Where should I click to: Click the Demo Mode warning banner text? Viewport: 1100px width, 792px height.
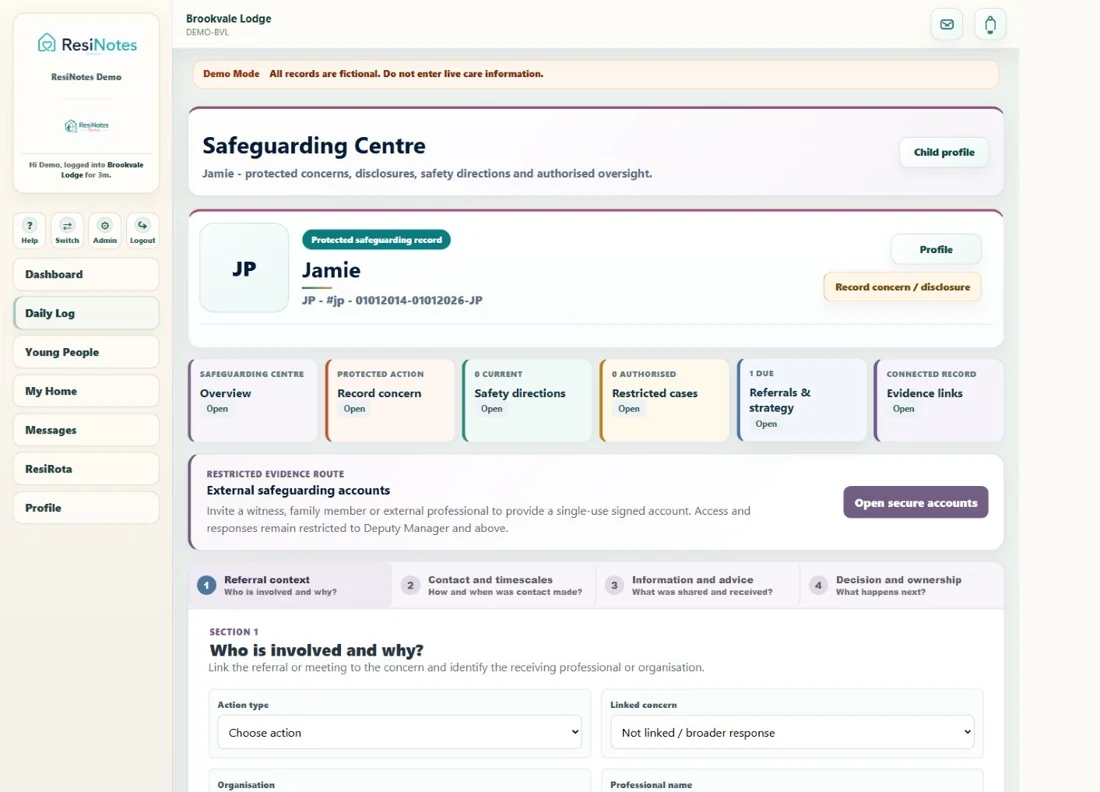(x=373, y=74)
